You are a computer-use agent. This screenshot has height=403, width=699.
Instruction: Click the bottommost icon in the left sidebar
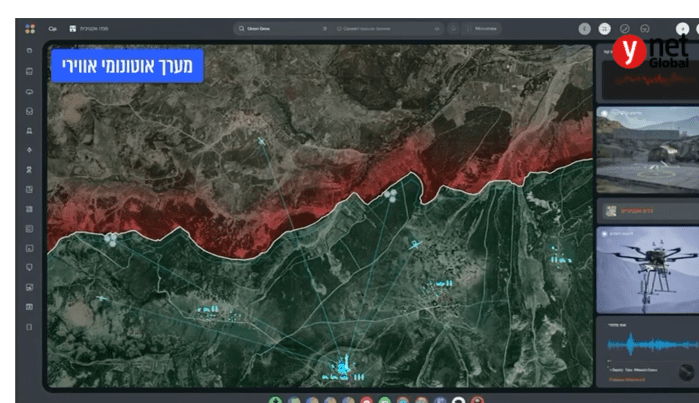(x=29, y=326)
